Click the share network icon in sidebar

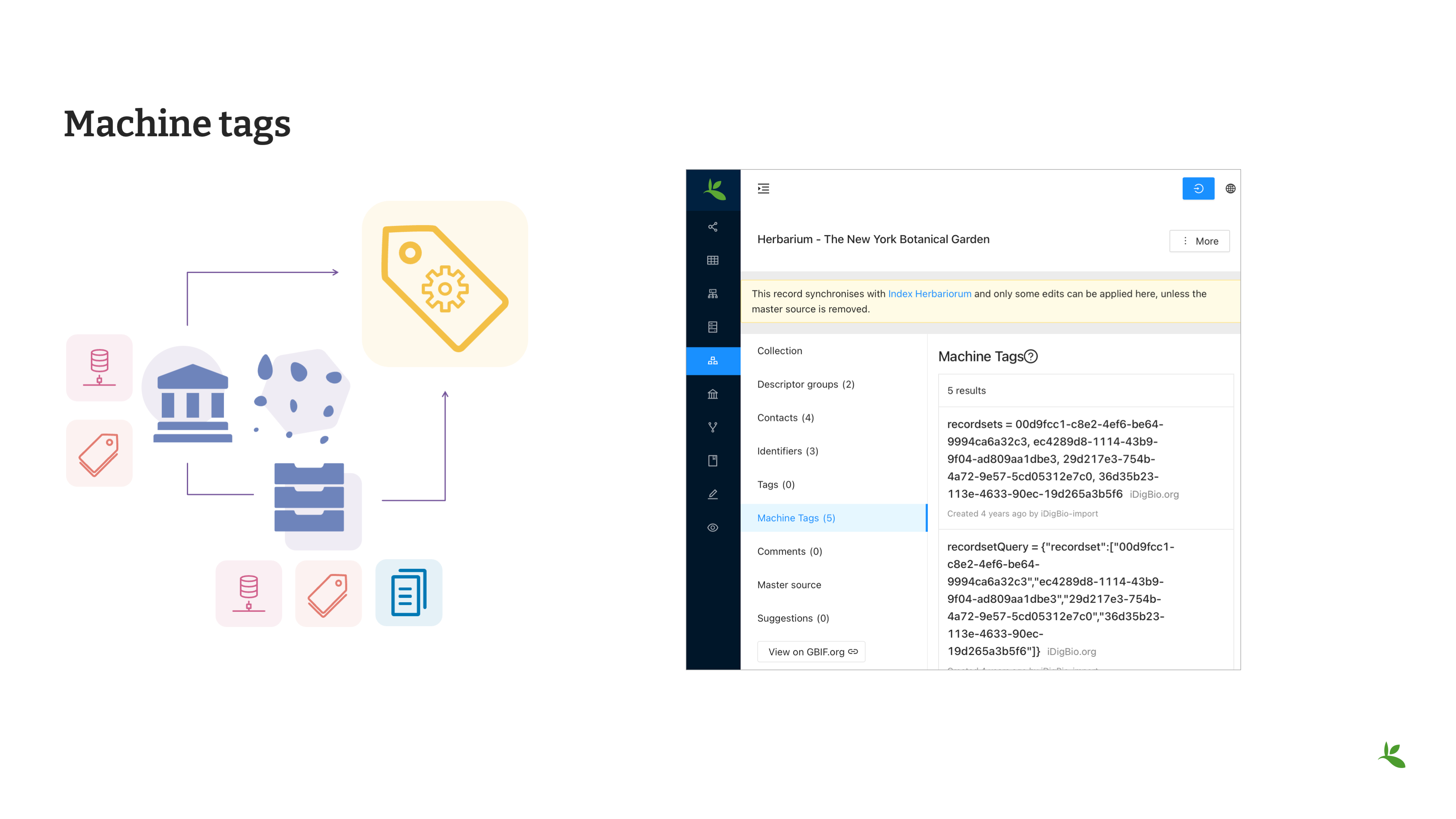click(713, 227)
